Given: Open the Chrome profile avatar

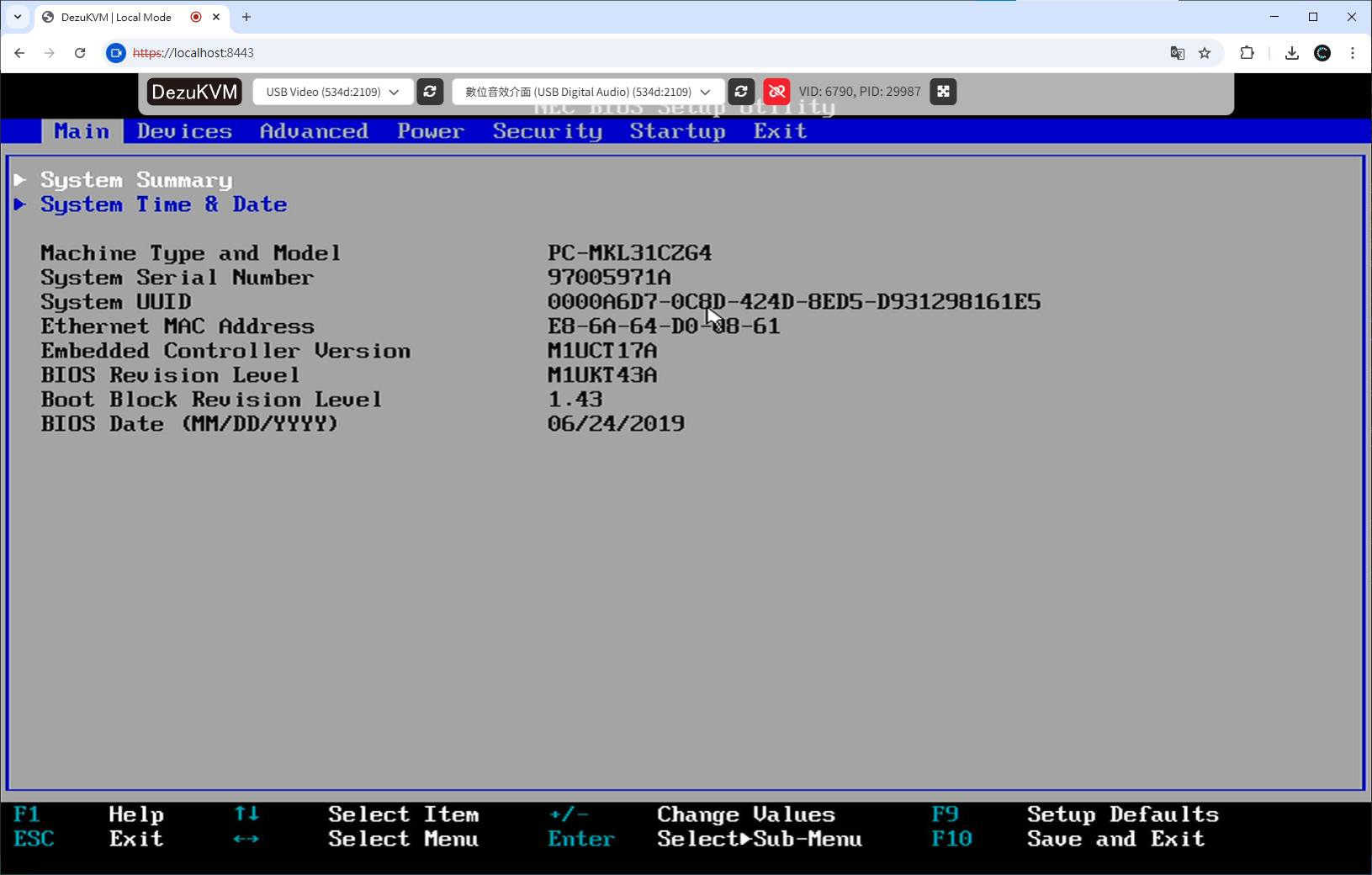Looking at the screenshot, I should pyautogui.click(x=1322, y=53).
